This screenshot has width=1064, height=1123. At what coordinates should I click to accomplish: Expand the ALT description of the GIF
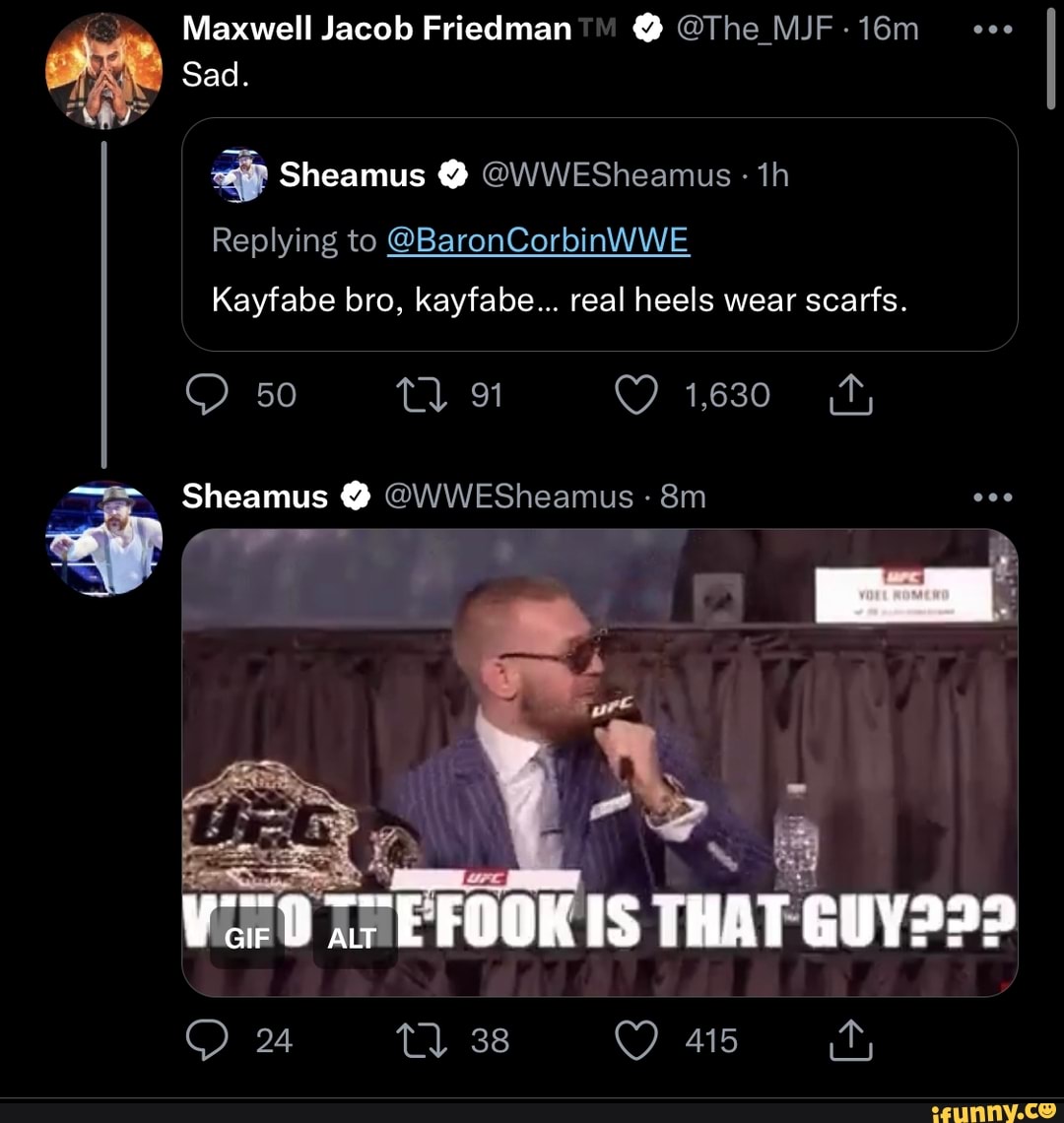click(x=353, y=939)
